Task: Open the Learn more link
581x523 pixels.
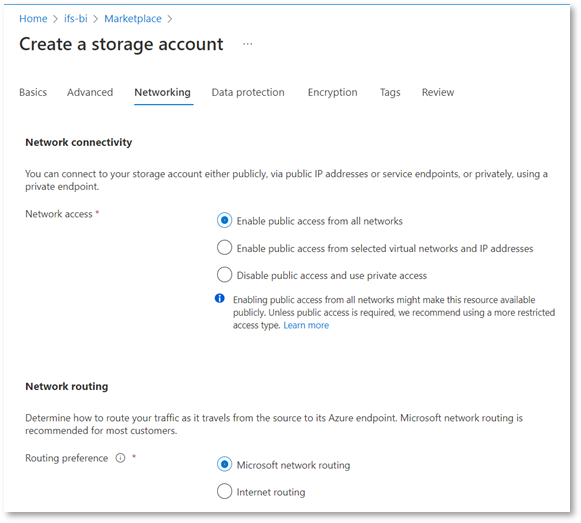Action: click(x=306, y=325)
